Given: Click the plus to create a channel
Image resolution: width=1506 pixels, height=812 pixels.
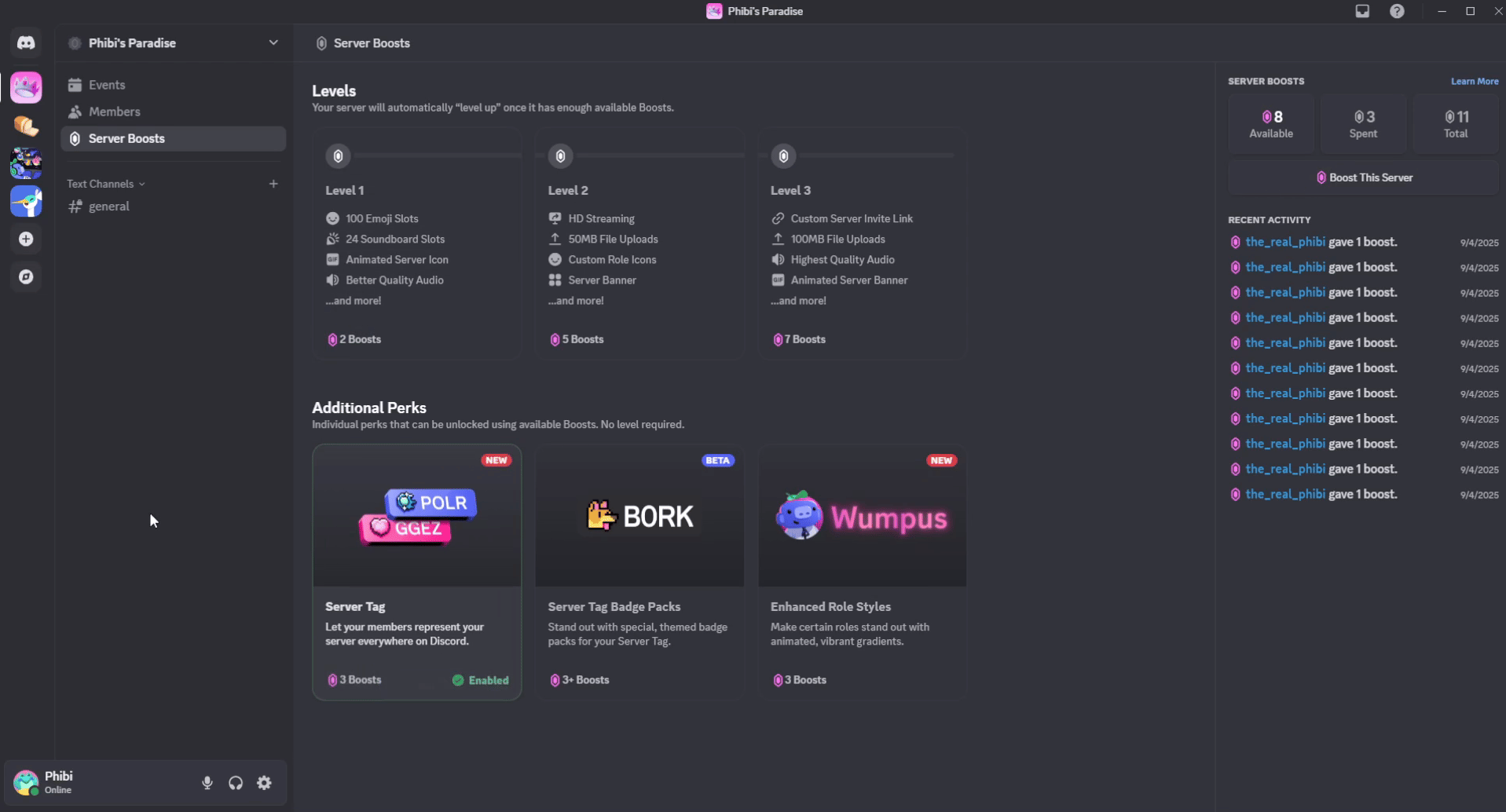Looking at the screenshot, I should [x=273, y=183].
